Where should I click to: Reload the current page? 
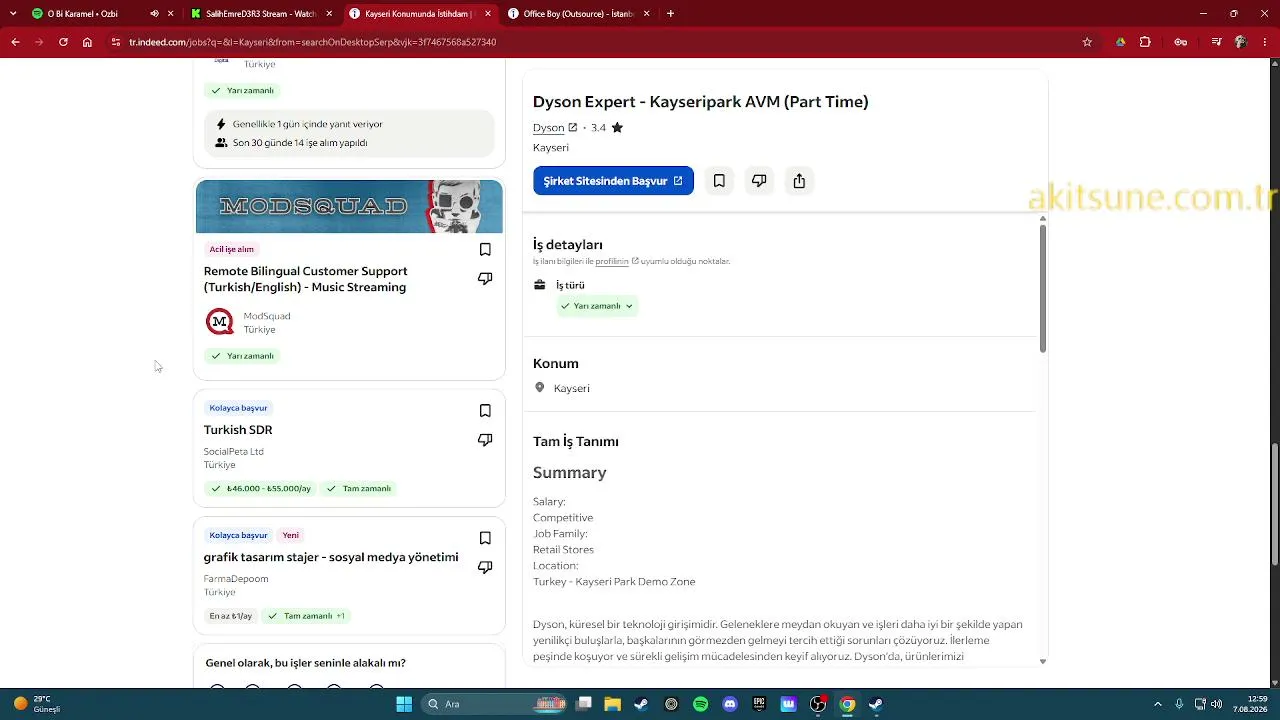(x=63, y=42)
